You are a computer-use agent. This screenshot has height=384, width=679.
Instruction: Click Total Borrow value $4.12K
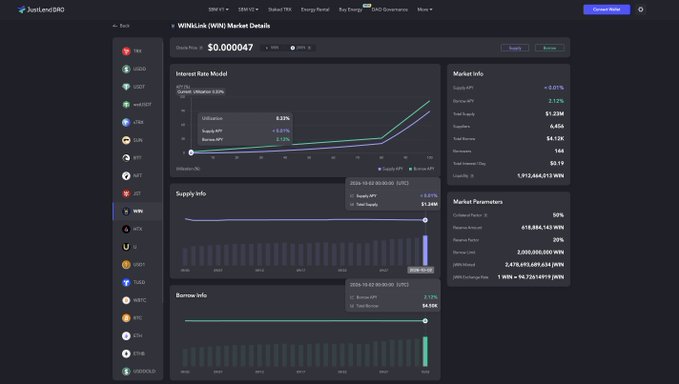tap(555, 139)
